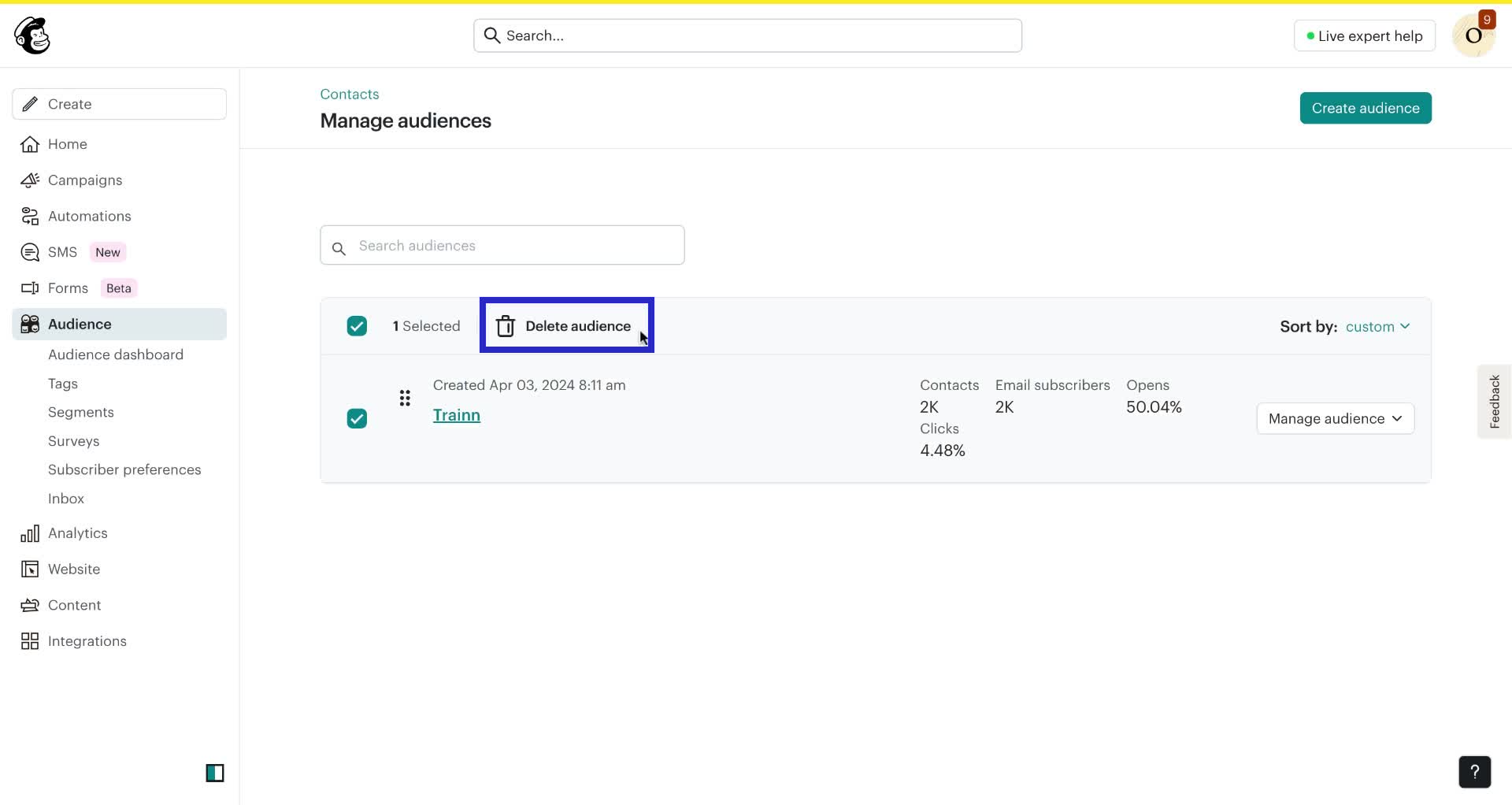
Task: Click the SMS sidebar icon
Action: tap(29, 251)
